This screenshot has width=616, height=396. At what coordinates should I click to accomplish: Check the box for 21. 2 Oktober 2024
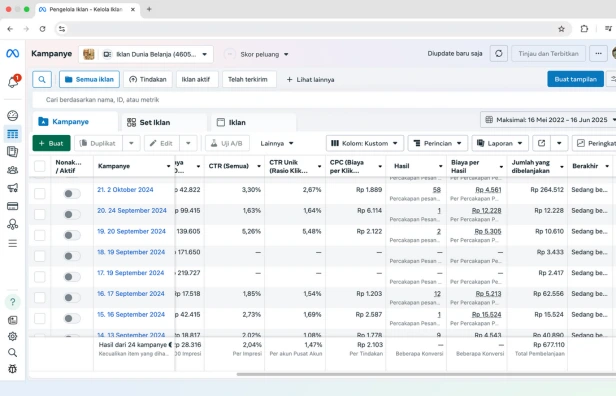[40, 193]
